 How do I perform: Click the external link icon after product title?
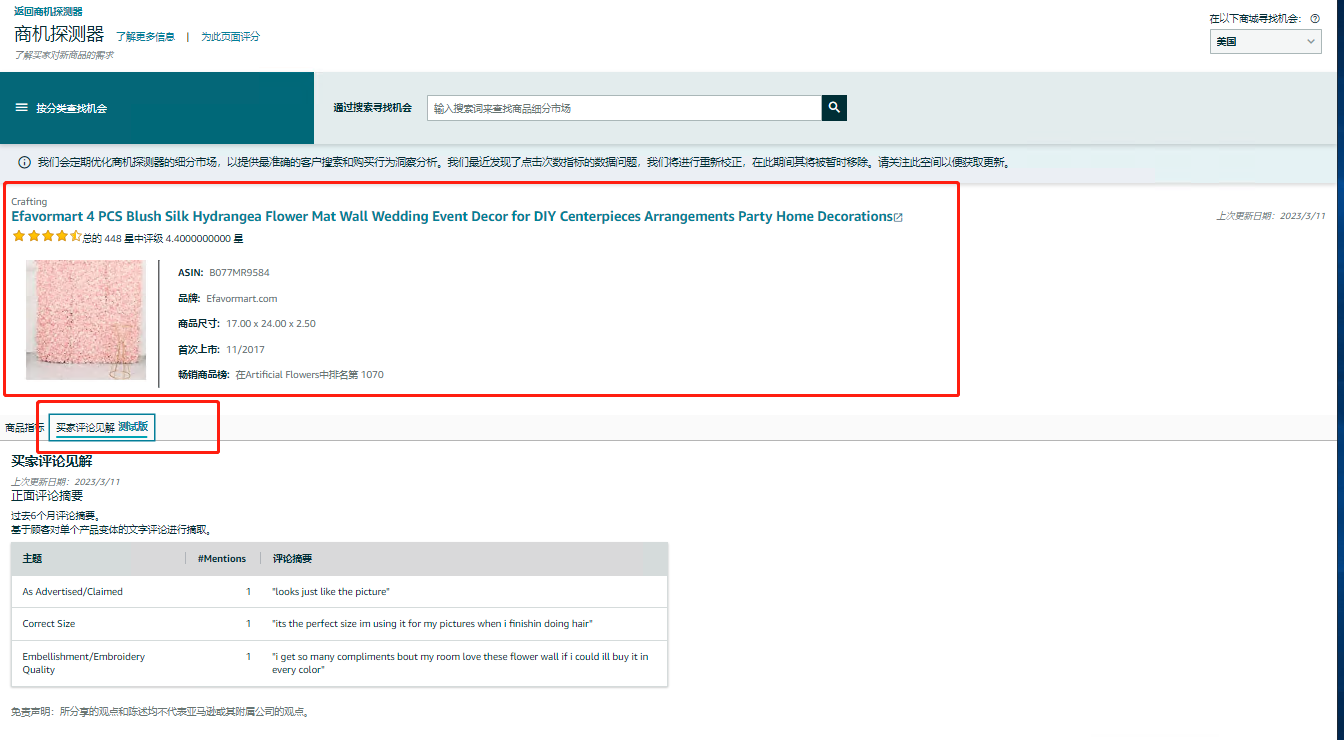(898, 217)
